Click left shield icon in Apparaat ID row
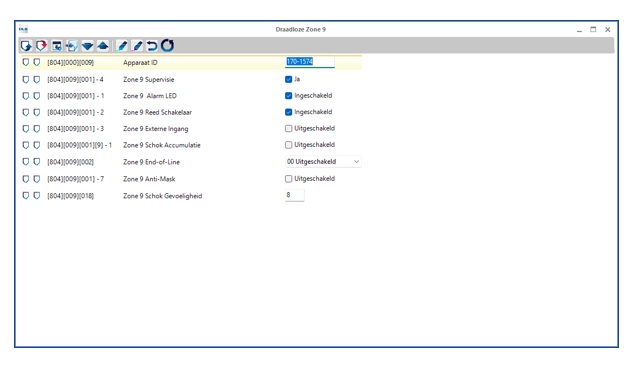 point(25,62)
